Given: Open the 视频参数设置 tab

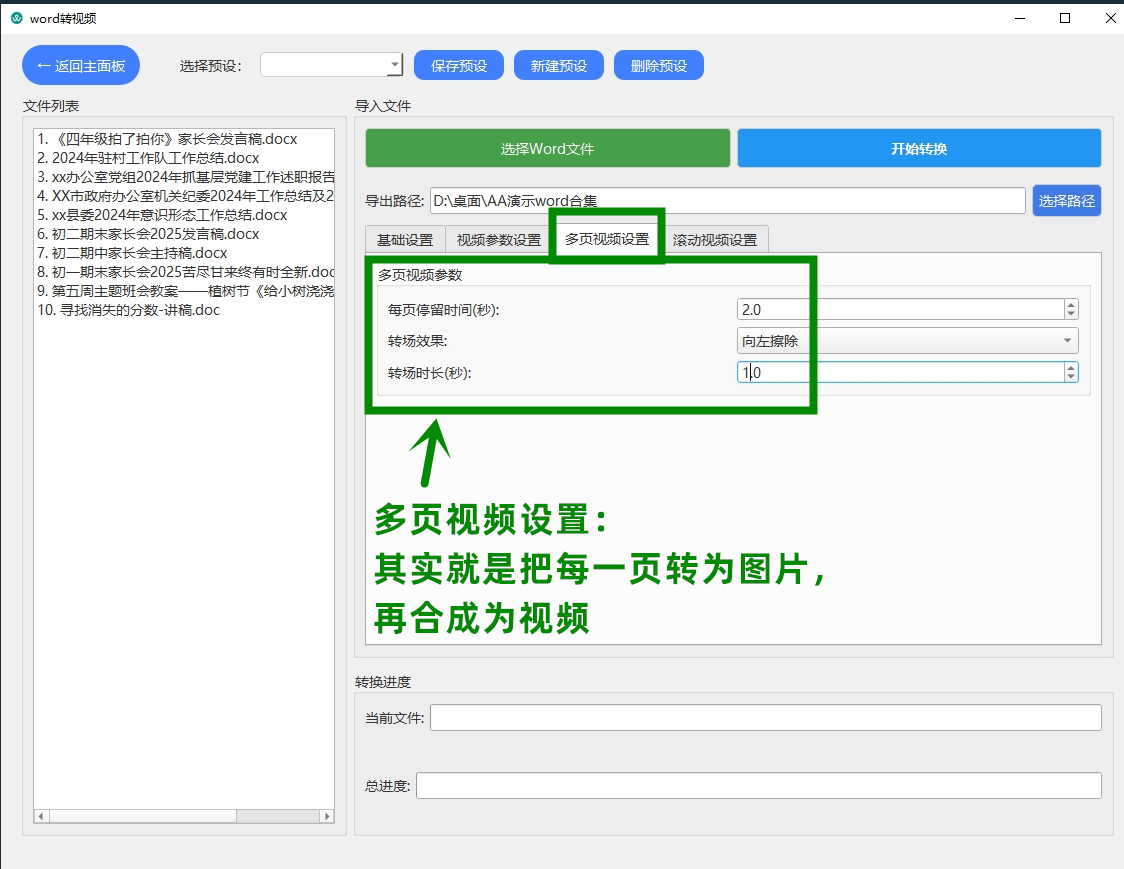Looking at the screenshot, I should [497, 239].
